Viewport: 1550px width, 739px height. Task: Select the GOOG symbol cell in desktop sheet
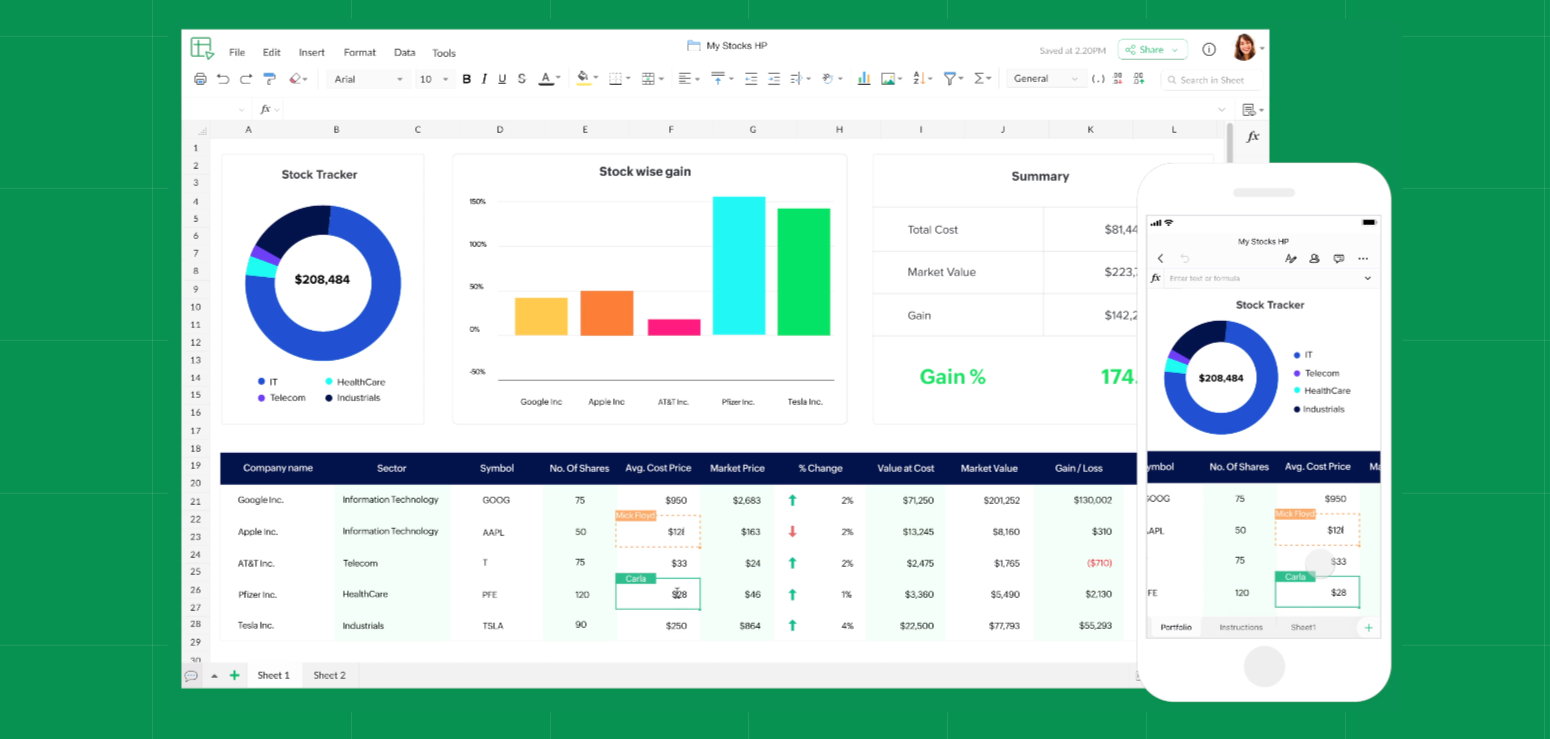click(x=496, y=500)
